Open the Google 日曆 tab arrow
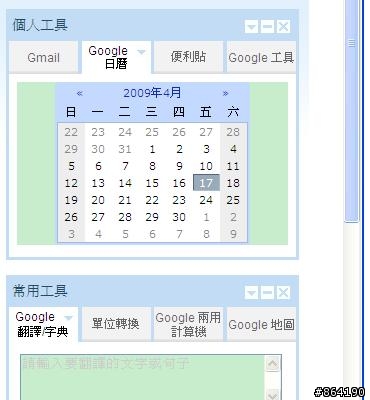The image size is (370, 400). (141, 52)
